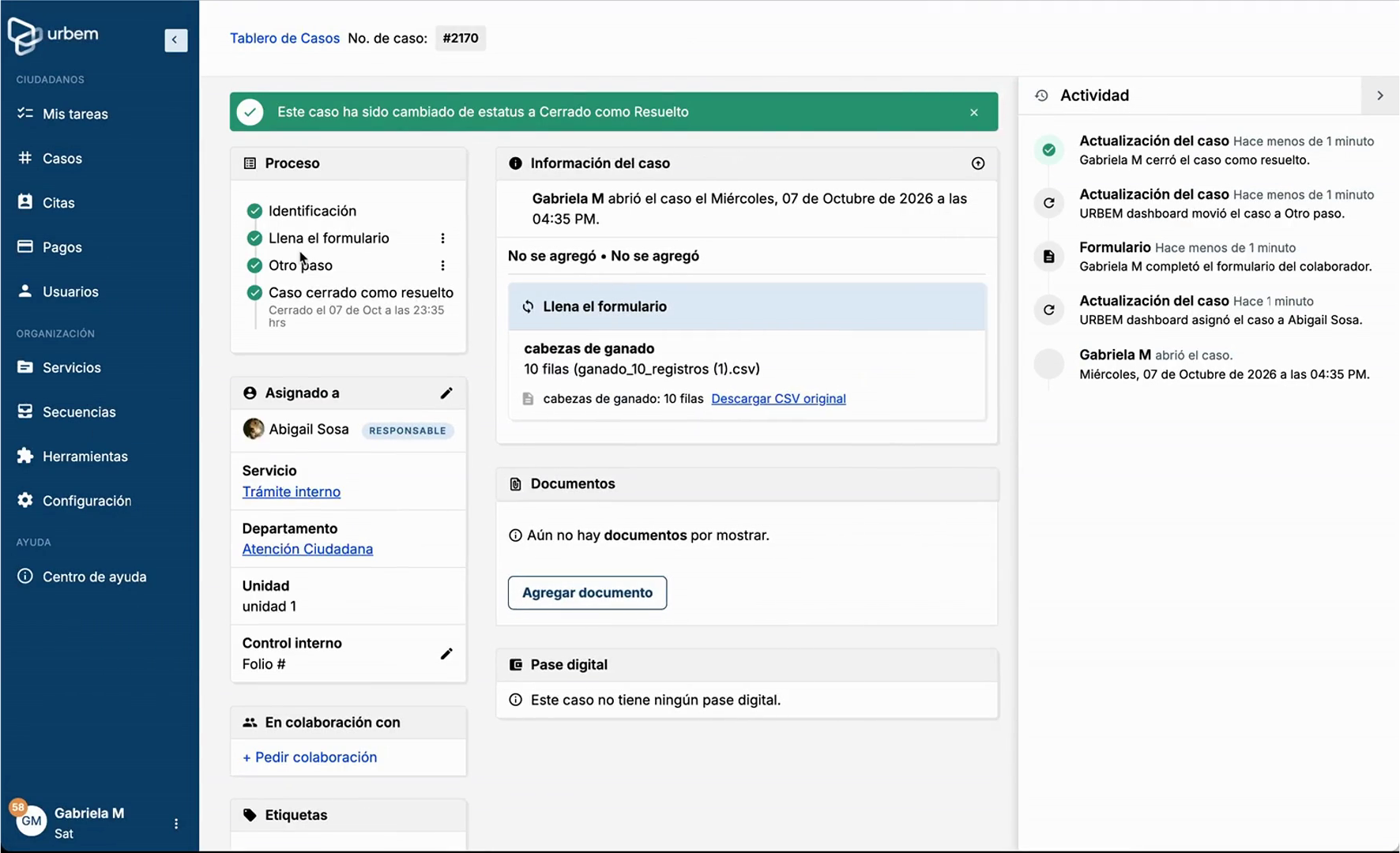This screenshot has height=853, width=1400.
Task: Click the Documentos panel icon
Action: click(515, 483)
